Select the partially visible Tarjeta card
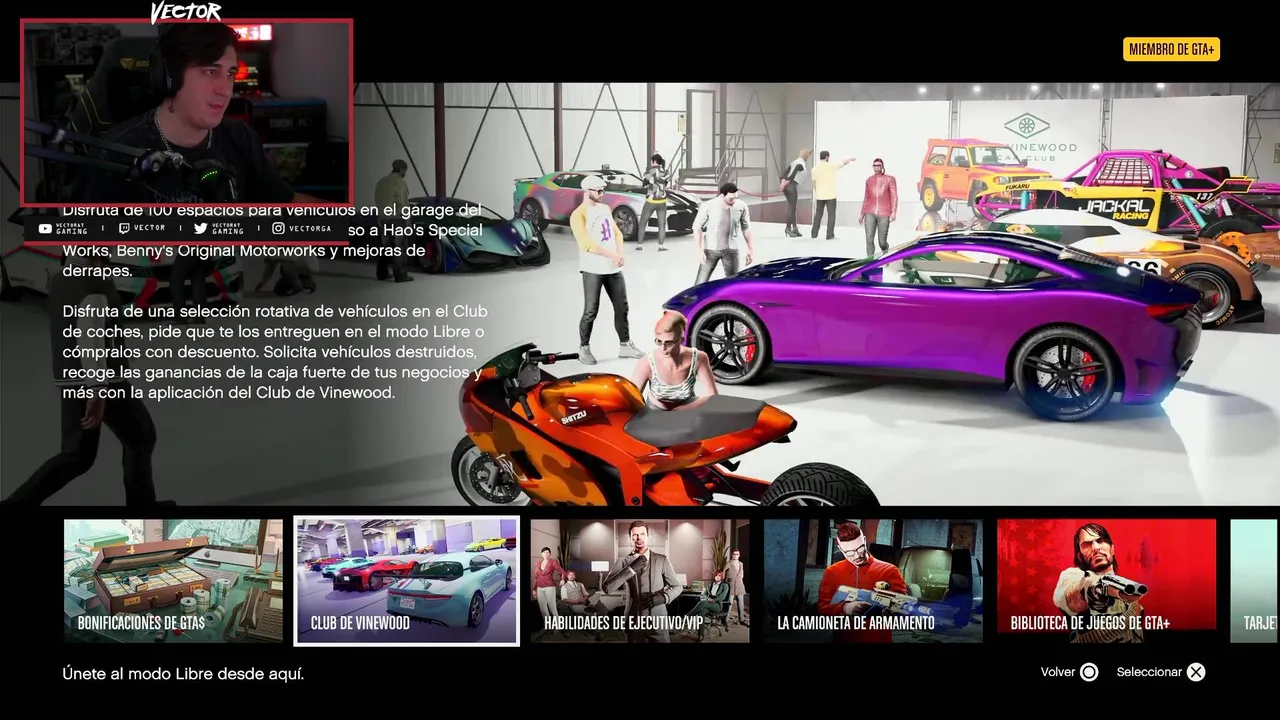This screenshot has width=1280, height=720. click(1255, 581)
